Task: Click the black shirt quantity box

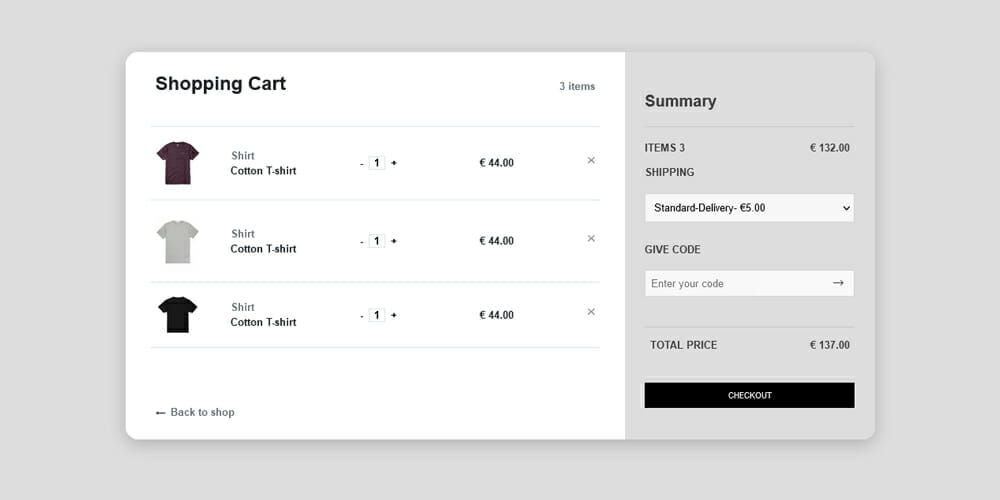Action: pos(377,315)
